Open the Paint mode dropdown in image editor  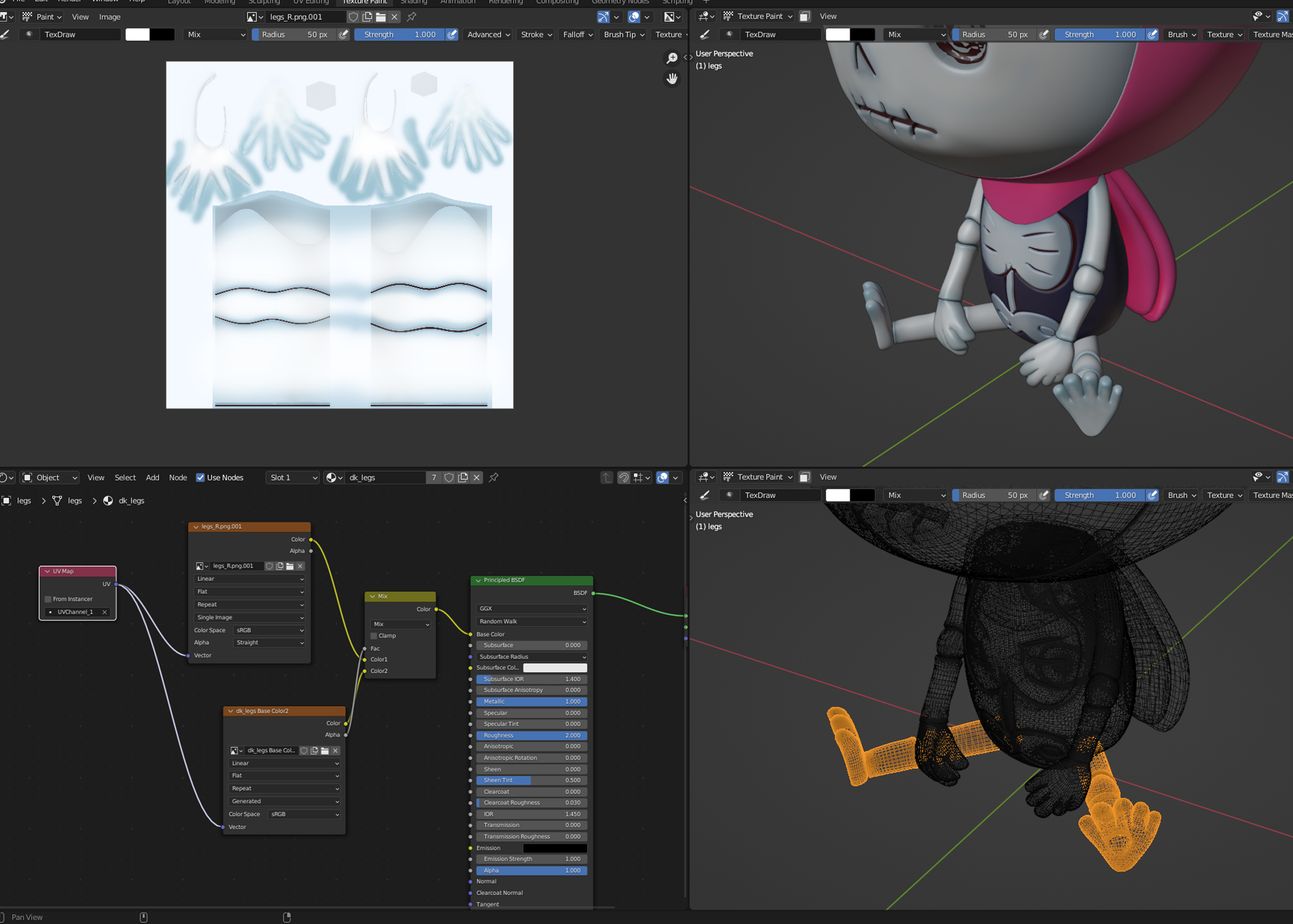pyautogui.click(x=42, y=17)
